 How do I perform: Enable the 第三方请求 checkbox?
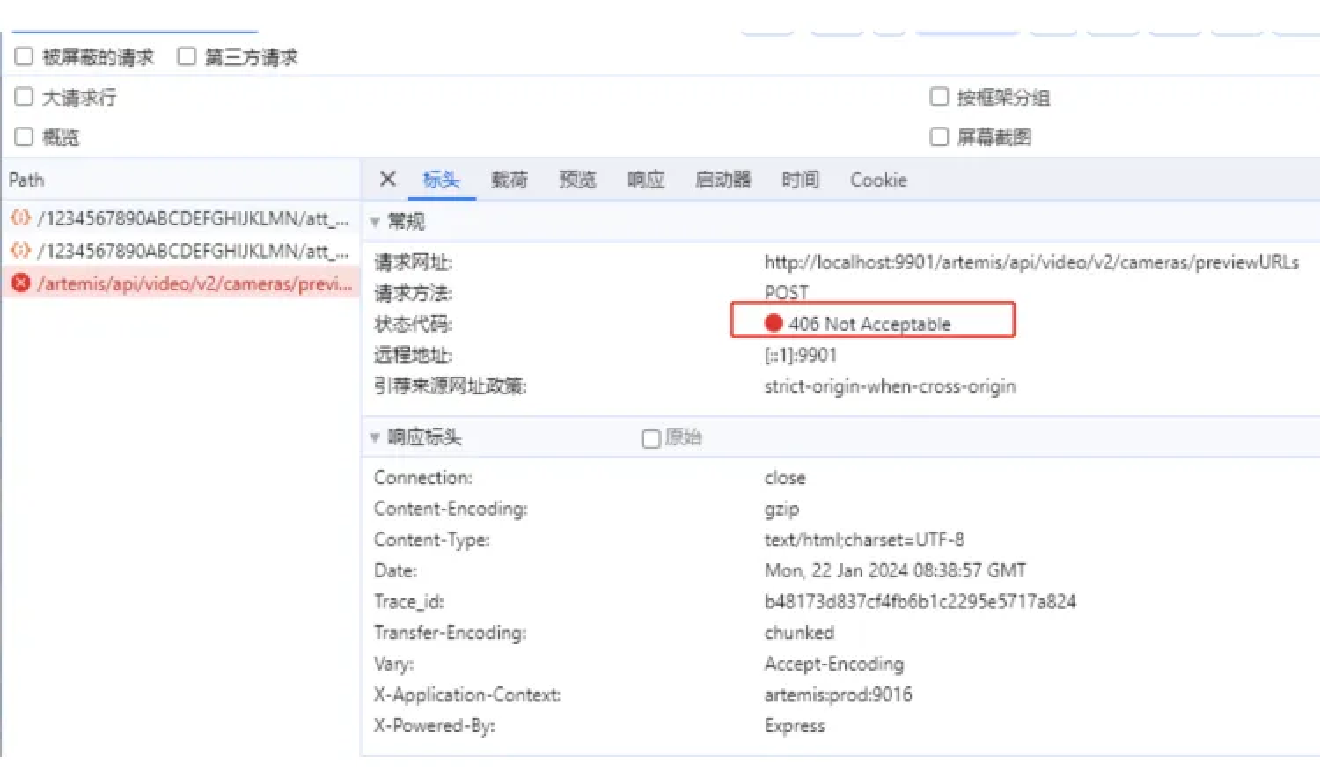(187, 57)
